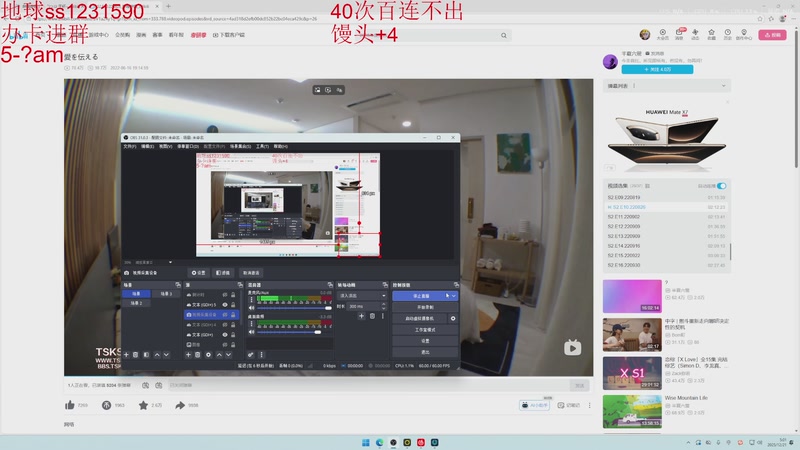Open mixer options dots at mixer bottom

click(x=261, y=355)
